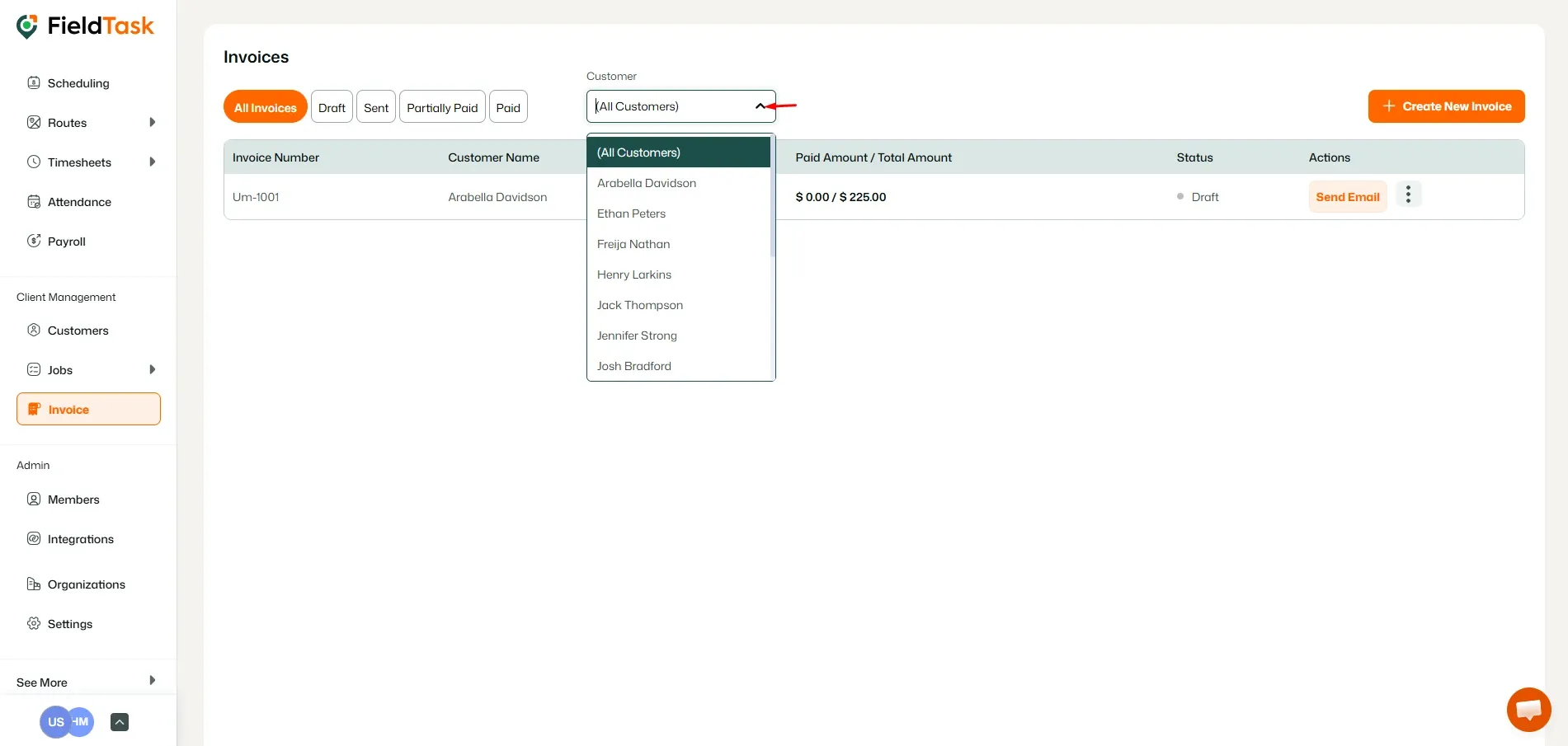Image resolution: width=1568 pixels, height=746 pixels.
Task: Click the Scheduling calendar icon
Action: (x=34, y=82)
